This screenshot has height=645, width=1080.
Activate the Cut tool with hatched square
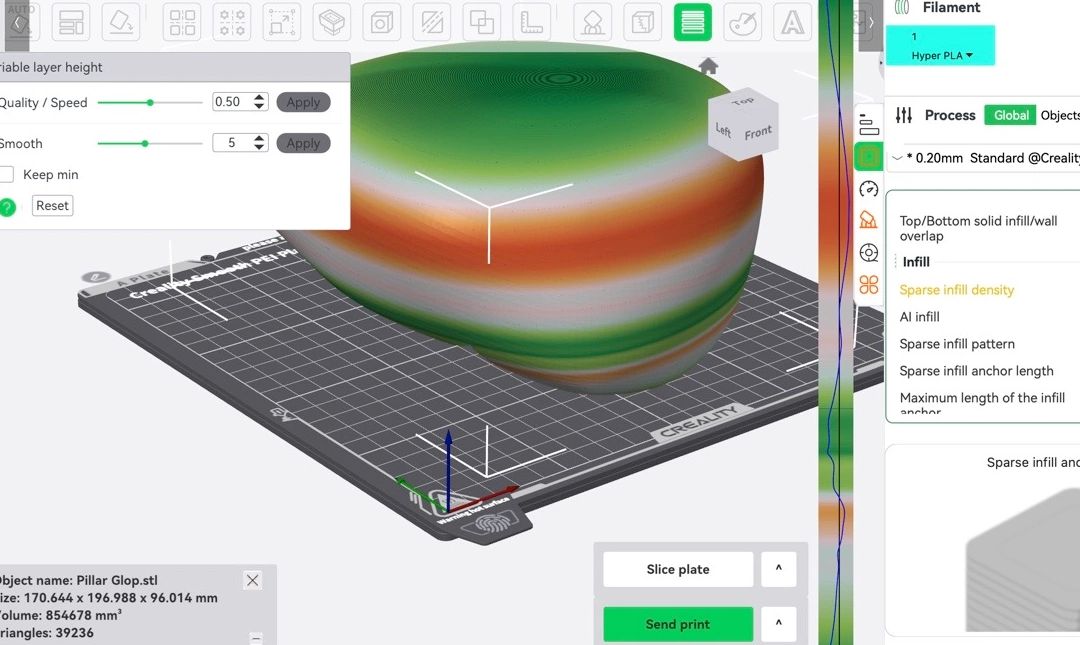(432, 23)
